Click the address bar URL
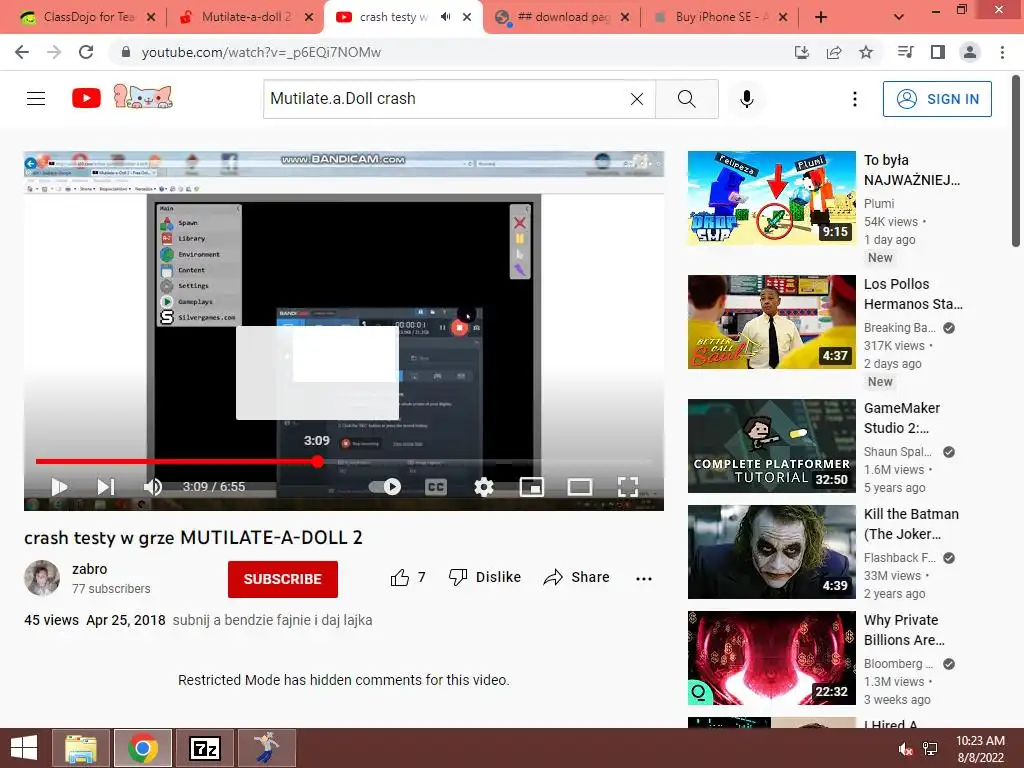Viewport: 1024px width, 768px height. pyautogui.click(x=261, y=52)
